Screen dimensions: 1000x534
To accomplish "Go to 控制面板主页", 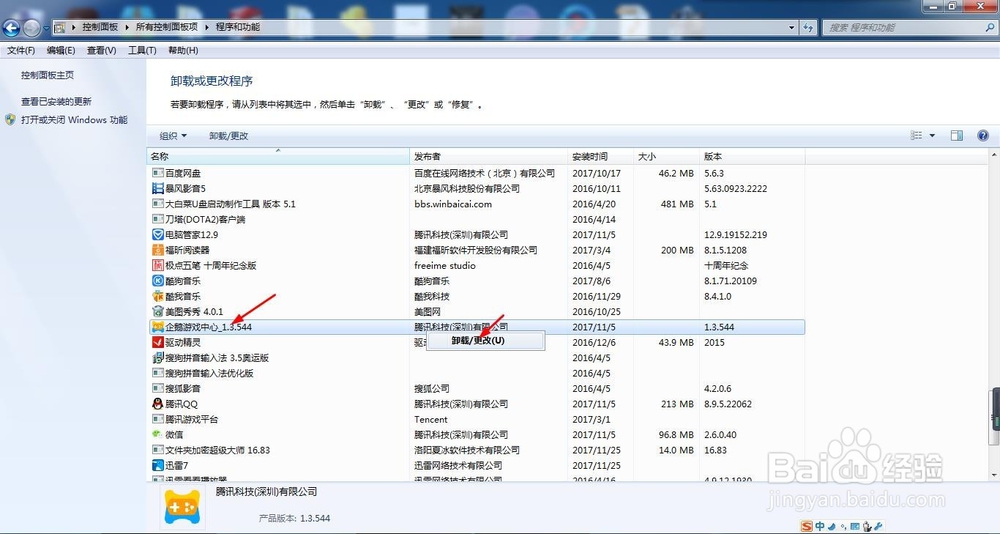I will click(x=47, y=75).
